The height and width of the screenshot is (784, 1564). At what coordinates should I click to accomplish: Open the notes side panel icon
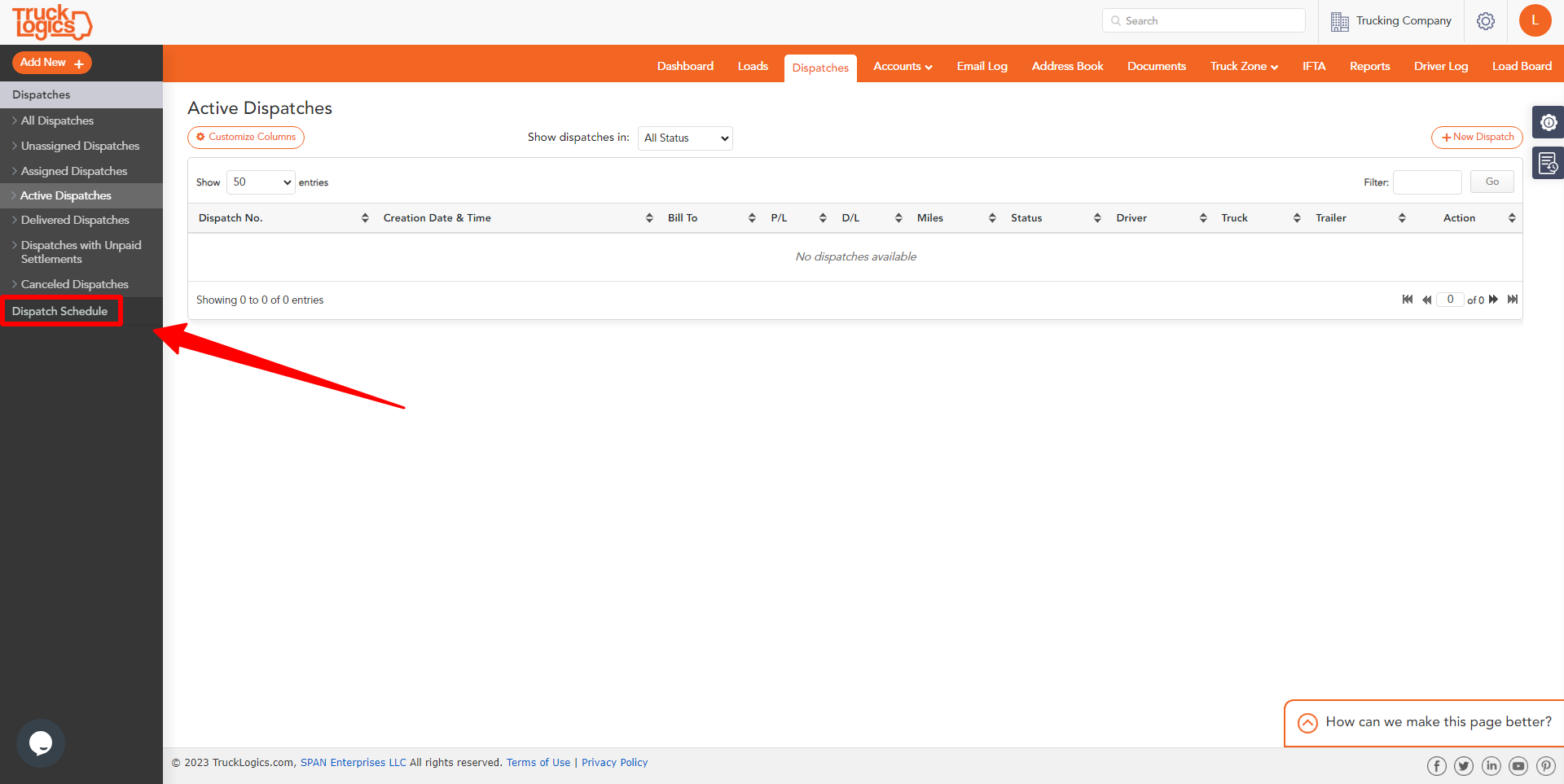1548,163
